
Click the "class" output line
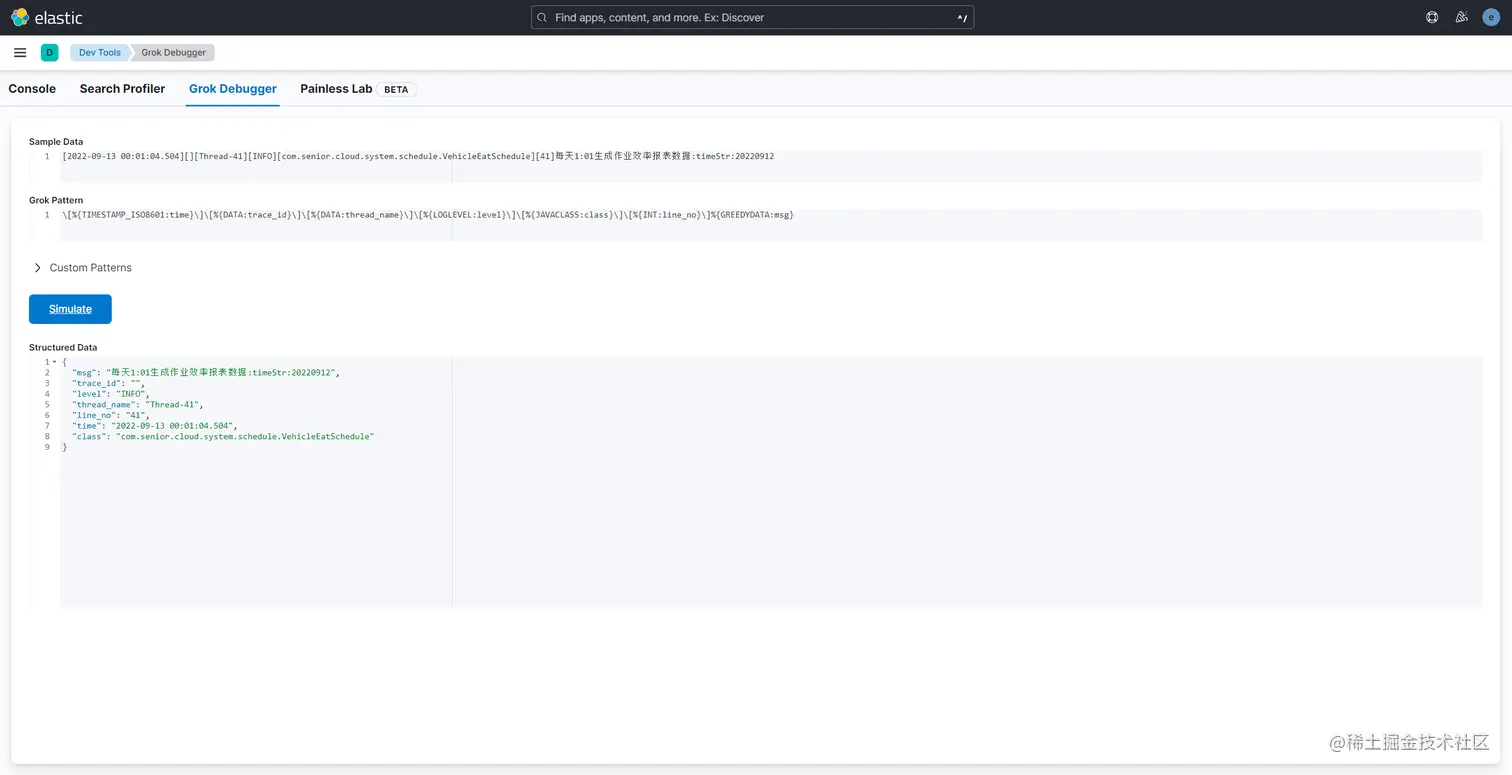222,437
